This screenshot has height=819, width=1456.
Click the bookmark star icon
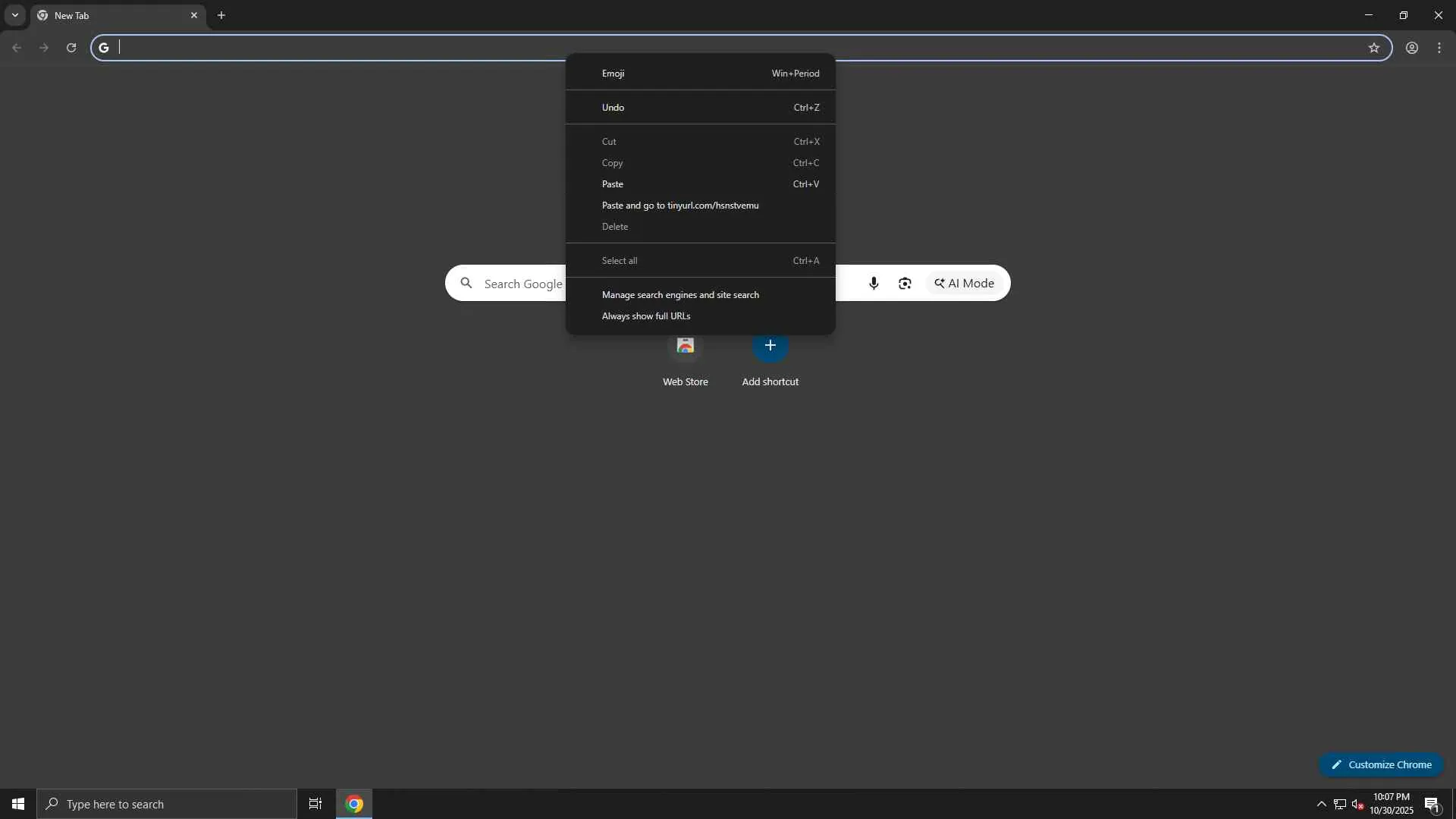click(x=1373, y=48)
